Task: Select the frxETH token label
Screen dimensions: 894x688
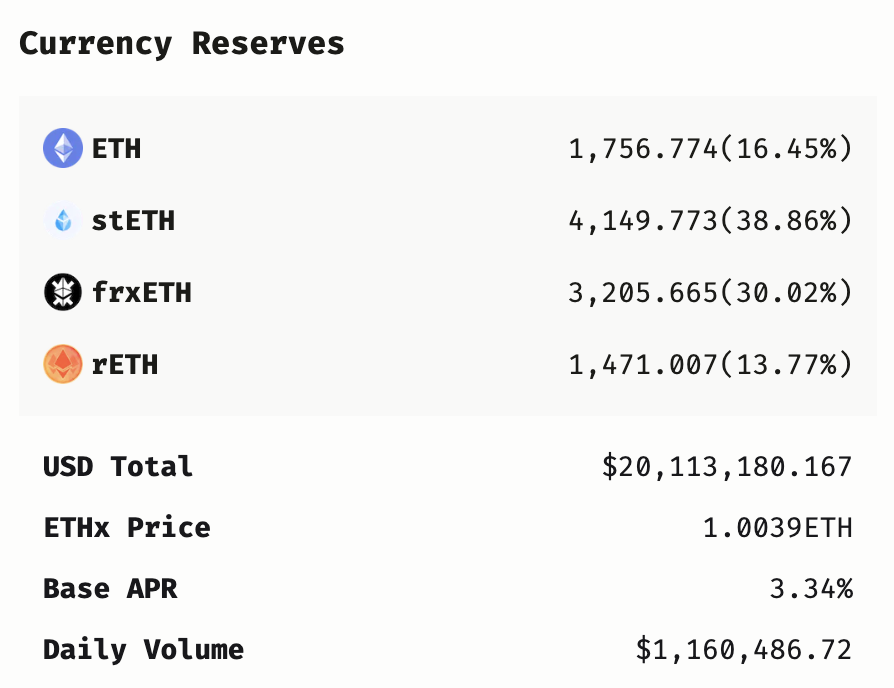Action: [141, 292]
